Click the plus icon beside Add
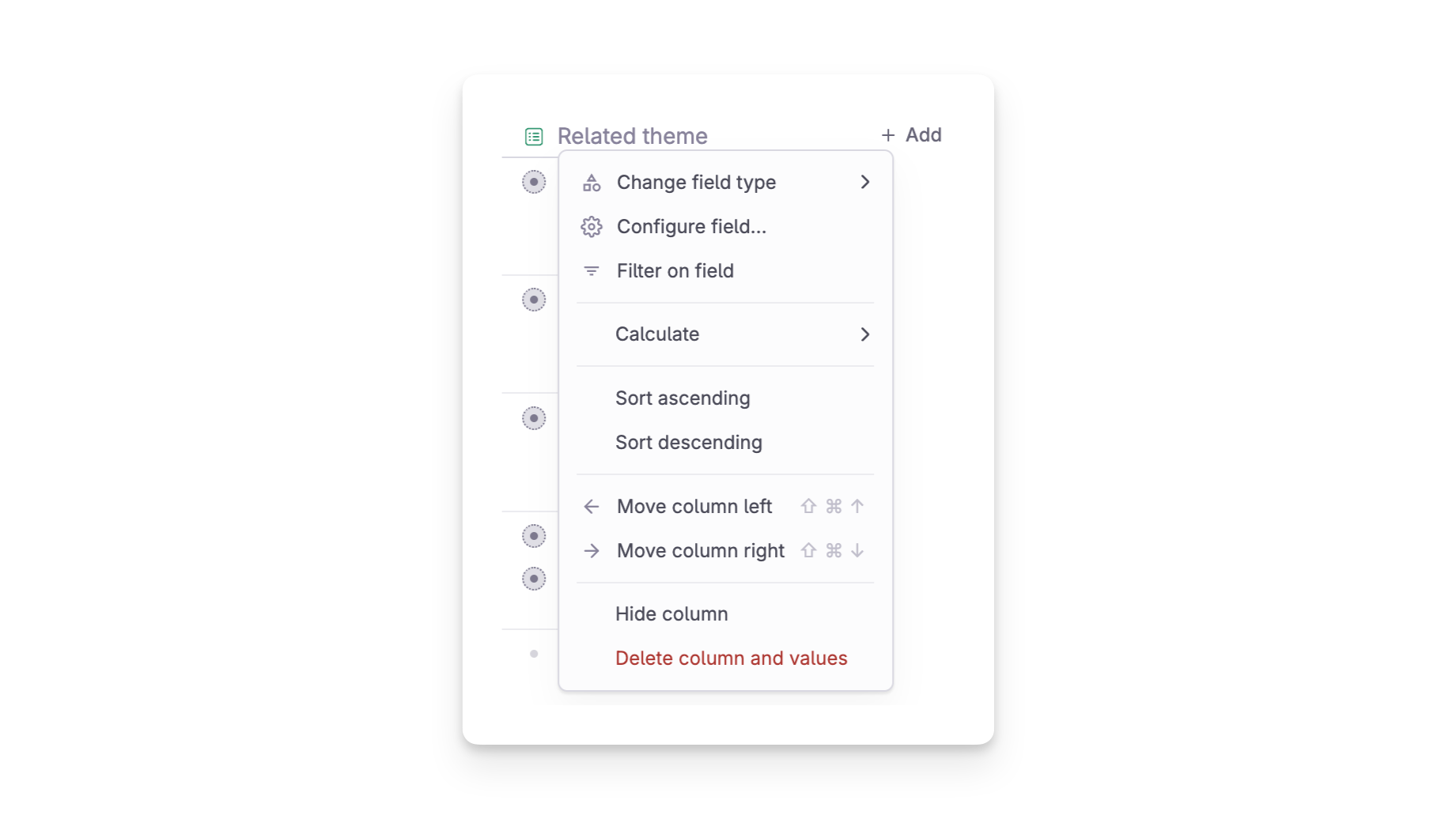The height and width of the screenshot is (819, 1456). (888, 135)
